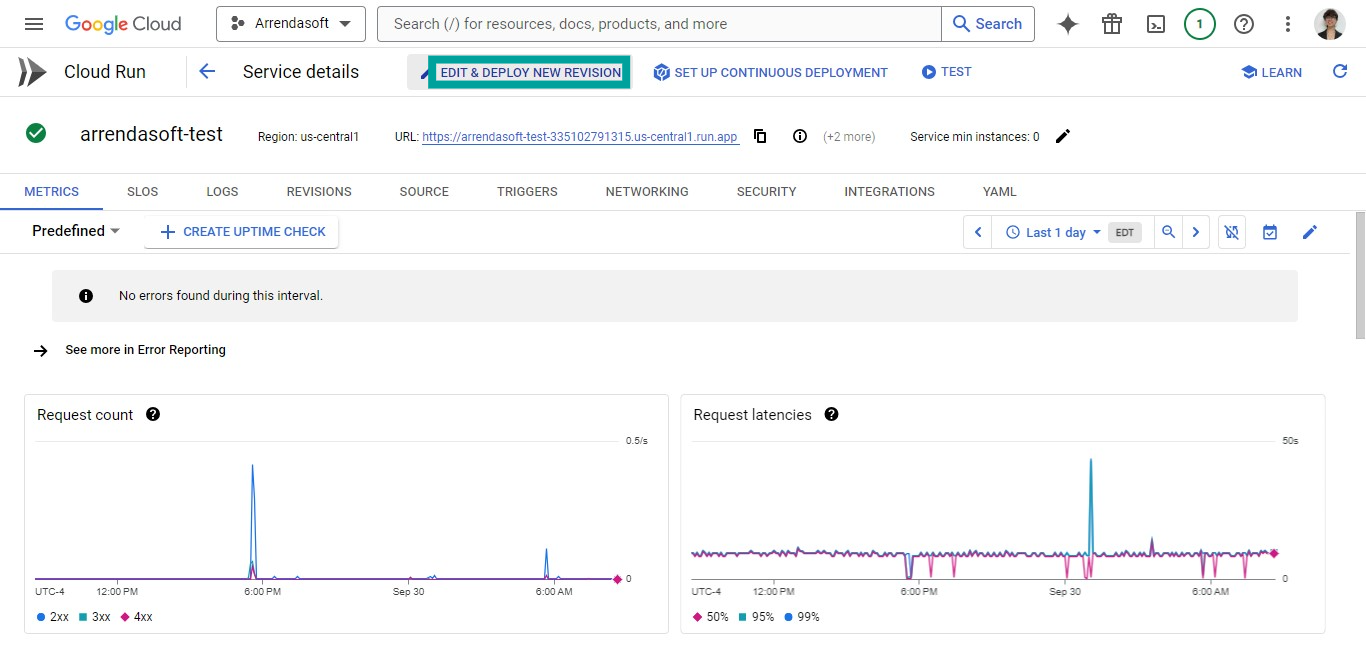Switch to the Metrics tab

tap(52, 191)
